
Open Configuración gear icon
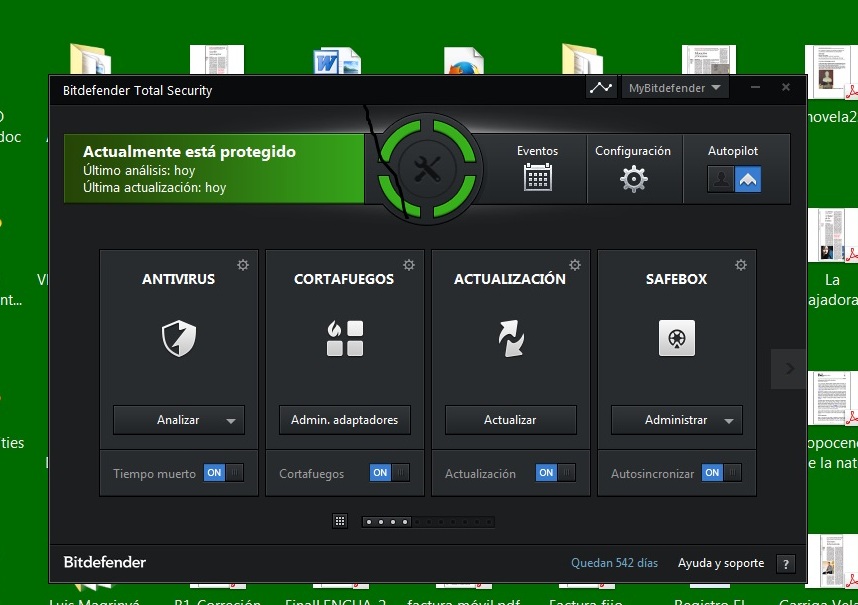pos(634,178)
